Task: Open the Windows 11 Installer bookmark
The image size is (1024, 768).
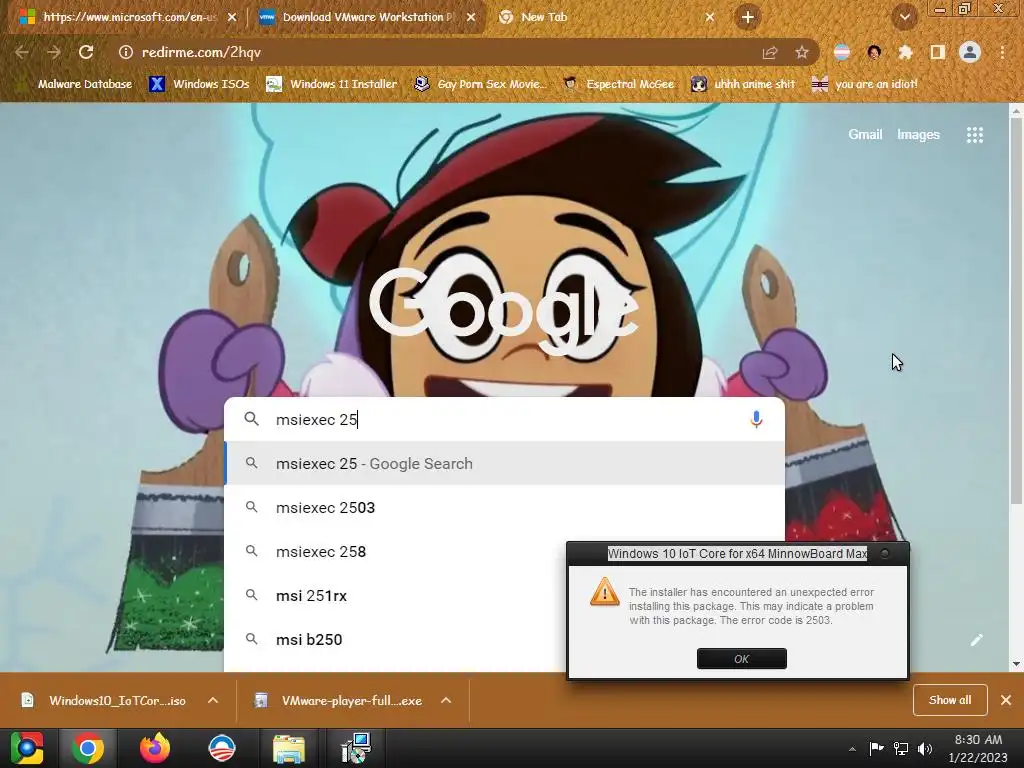Action: tap(332, 84)
